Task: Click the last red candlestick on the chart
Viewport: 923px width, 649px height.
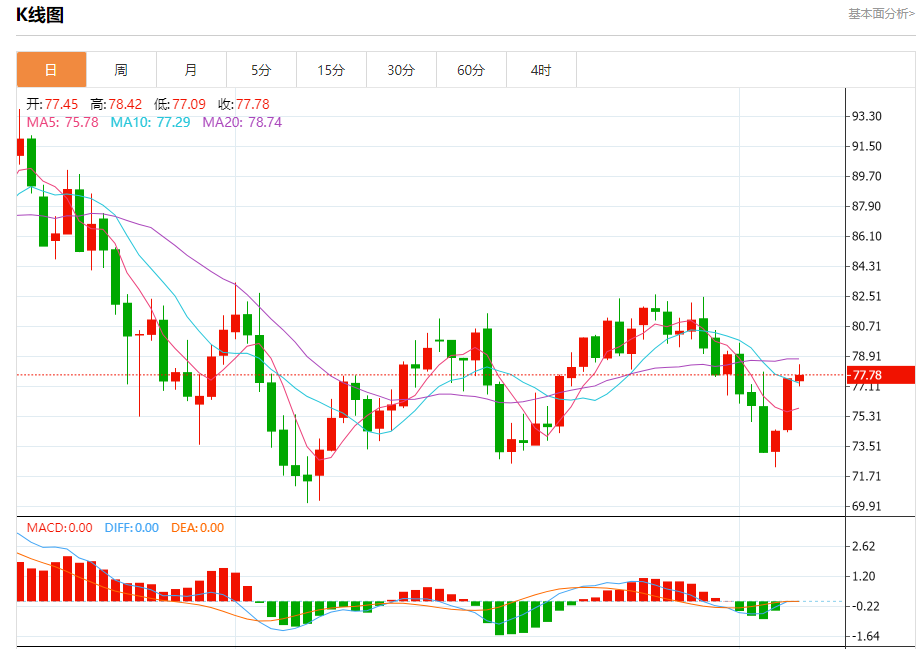Action: tap(799, 378)
